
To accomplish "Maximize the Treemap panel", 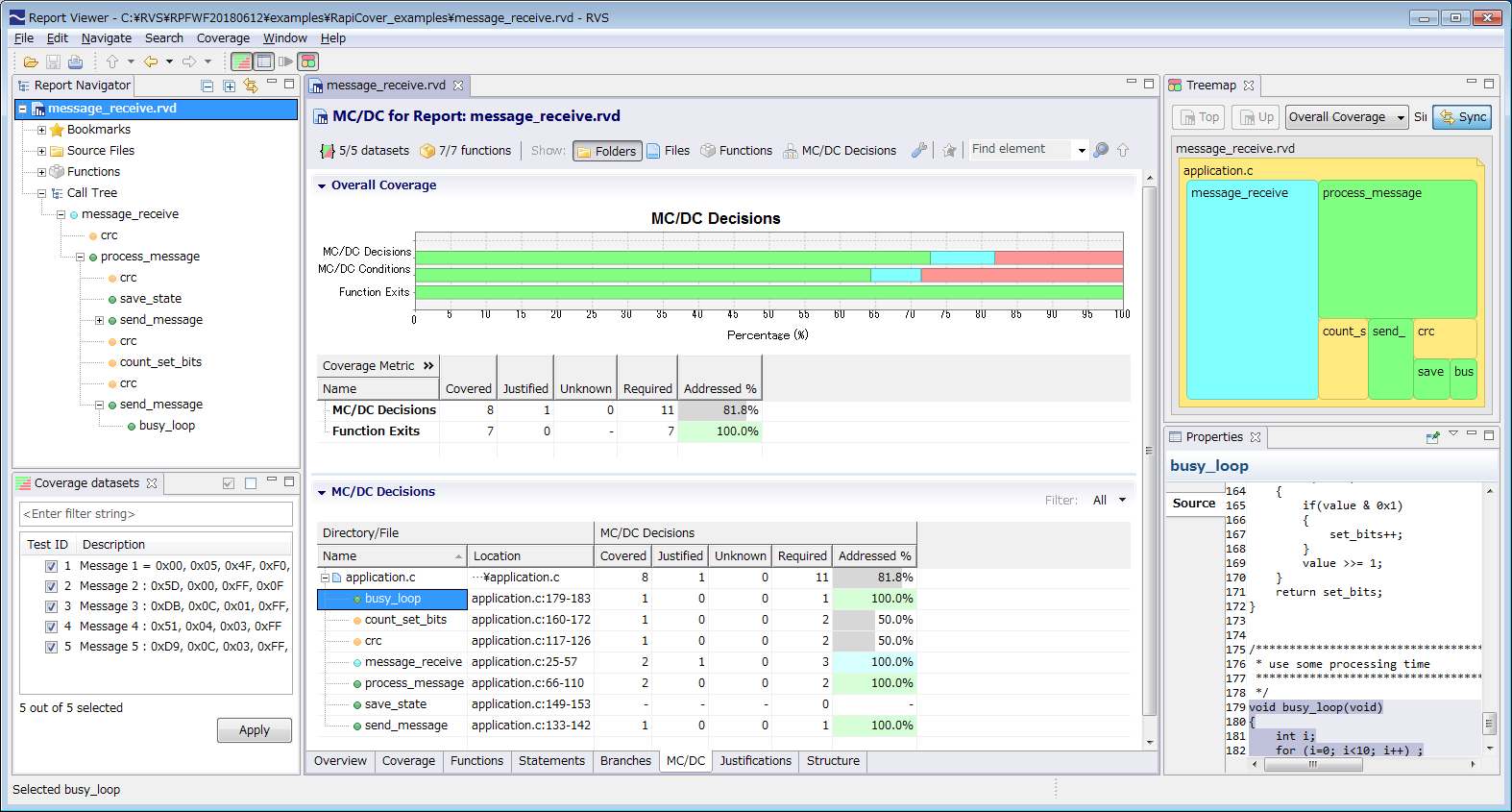I will [1489, 84].
